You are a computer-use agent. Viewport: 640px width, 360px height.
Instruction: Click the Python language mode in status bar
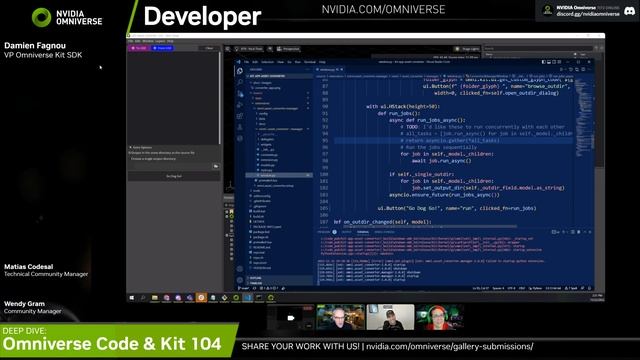(536, 289)
